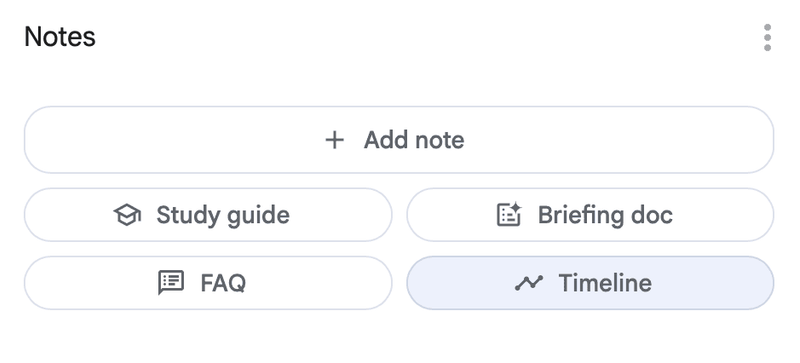The image size is (800, 363).
Task: Select the 'Add note' label text
Action: pos(414,140)
